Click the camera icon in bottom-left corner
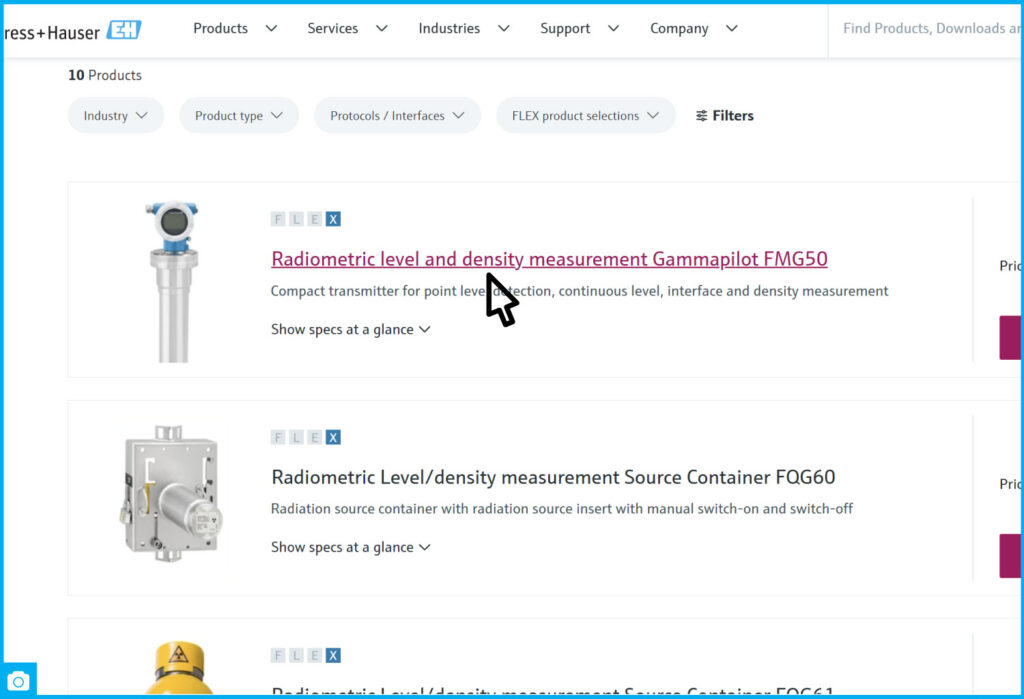 pyautogui.click(x=18, y=681)
